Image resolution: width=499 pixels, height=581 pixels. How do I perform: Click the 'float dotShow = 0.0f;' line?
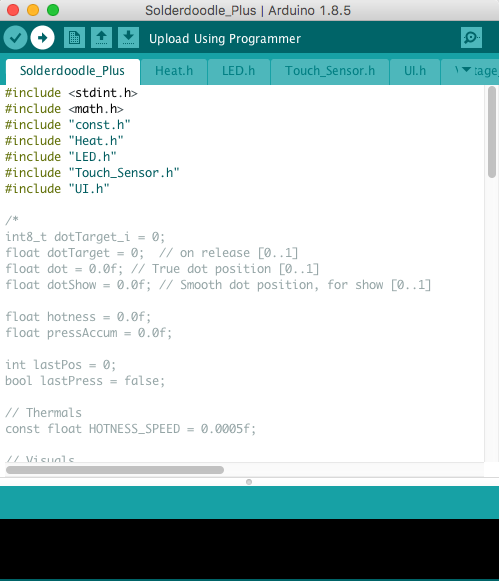(218, 285)
